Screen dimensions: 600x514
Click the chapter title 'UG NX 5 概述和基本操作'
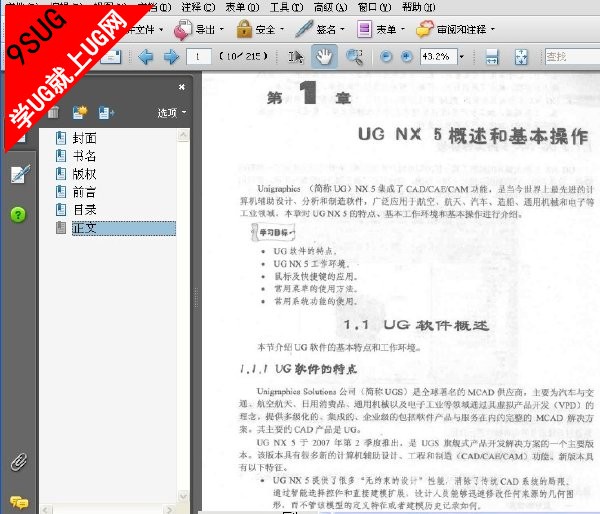pyautogui.click(x=473, y=135)
